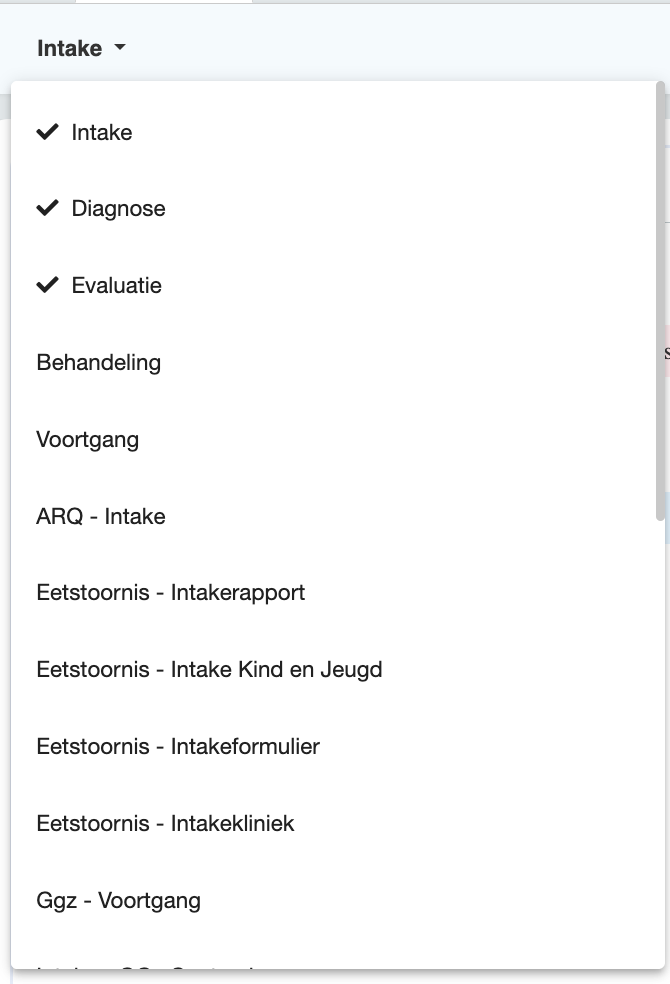
Task: Collapse the filter dropdown via its header
Action: click(80, 47)
